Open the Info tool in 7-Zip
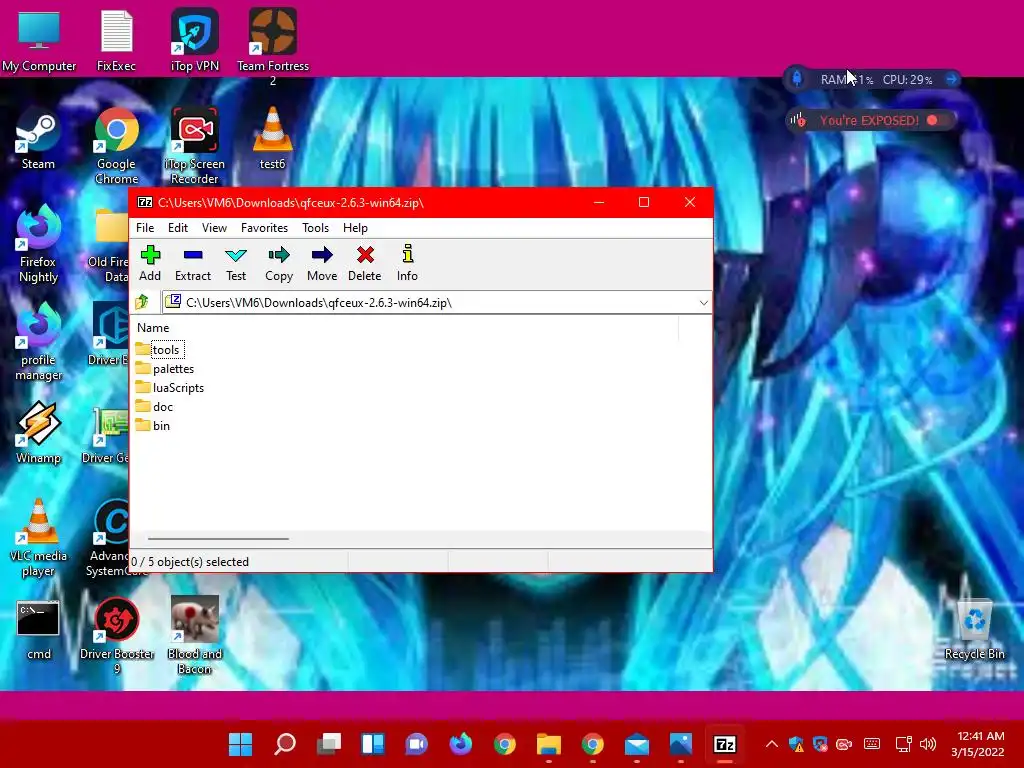This screenshot has height=768, width=1024. point(407,263)
